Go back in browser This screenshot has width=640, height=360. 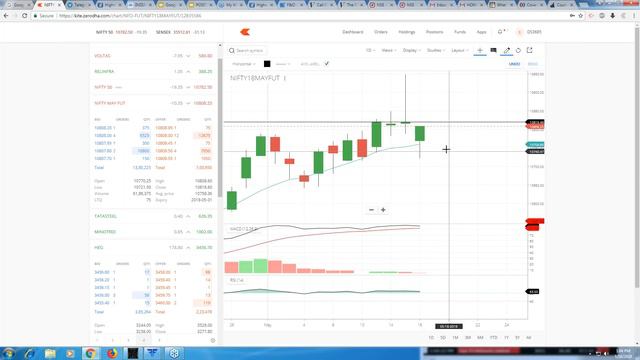coord(6,16)
